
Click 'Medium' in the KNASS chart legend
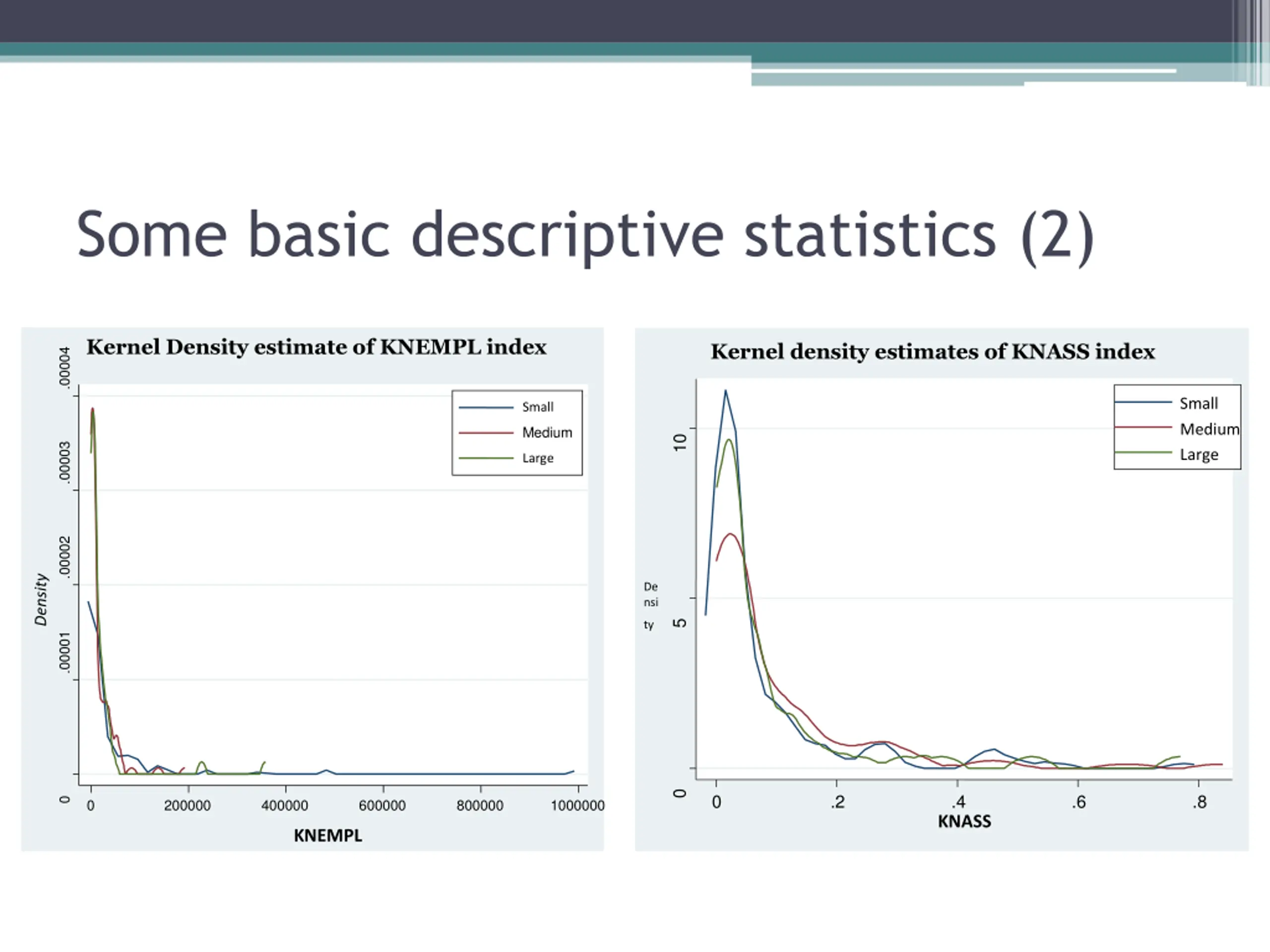(x=1209, y=429)
